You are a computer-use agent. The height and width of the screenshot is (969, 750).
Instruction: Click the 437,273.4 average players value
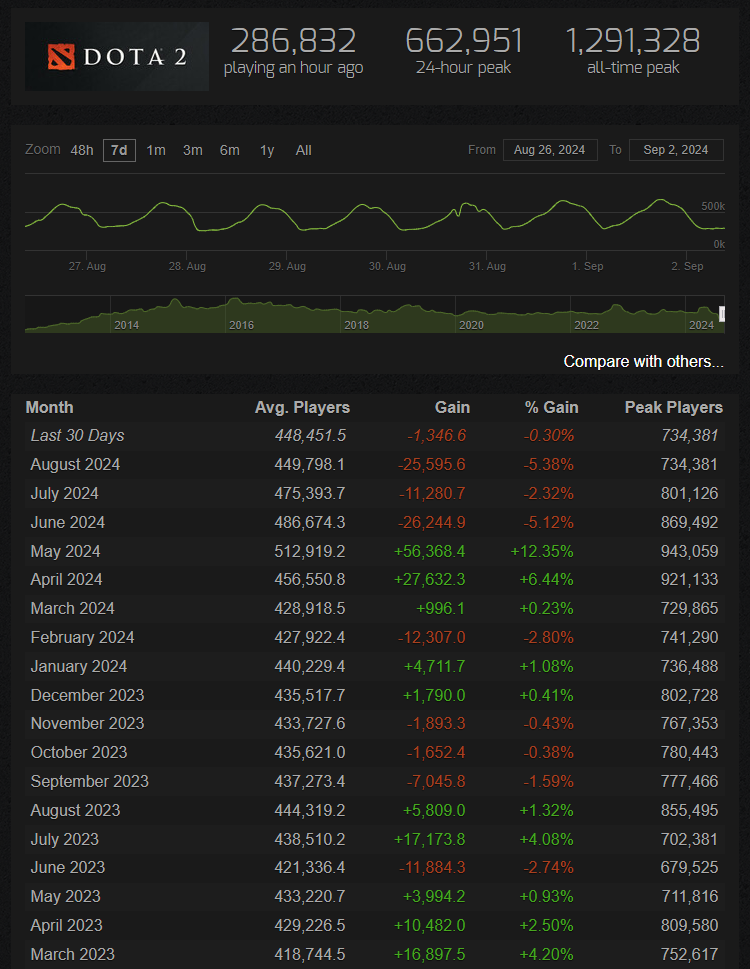click(310, 781)
